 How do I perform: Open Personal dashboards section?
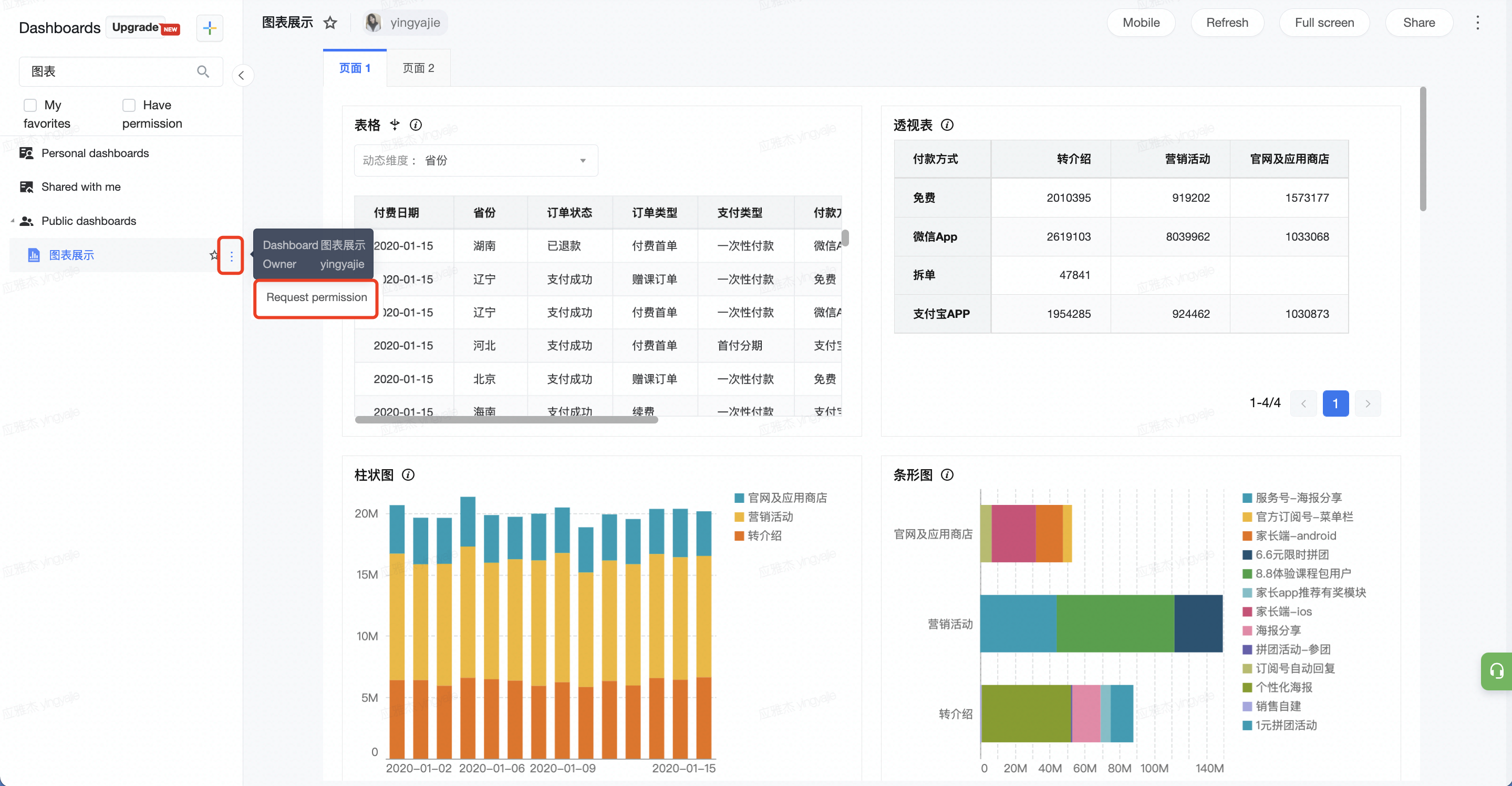tap(94, 153)
